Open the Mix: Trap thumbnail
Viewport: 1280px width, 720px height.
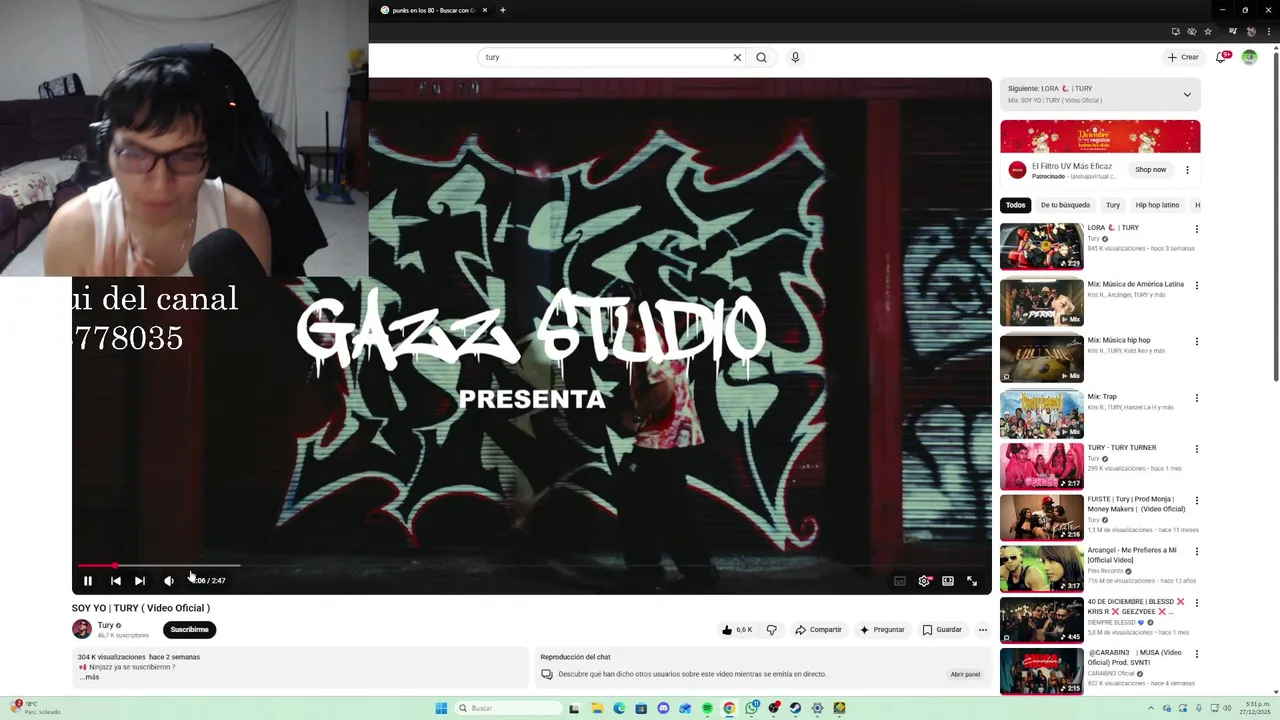click(1041, 414)
